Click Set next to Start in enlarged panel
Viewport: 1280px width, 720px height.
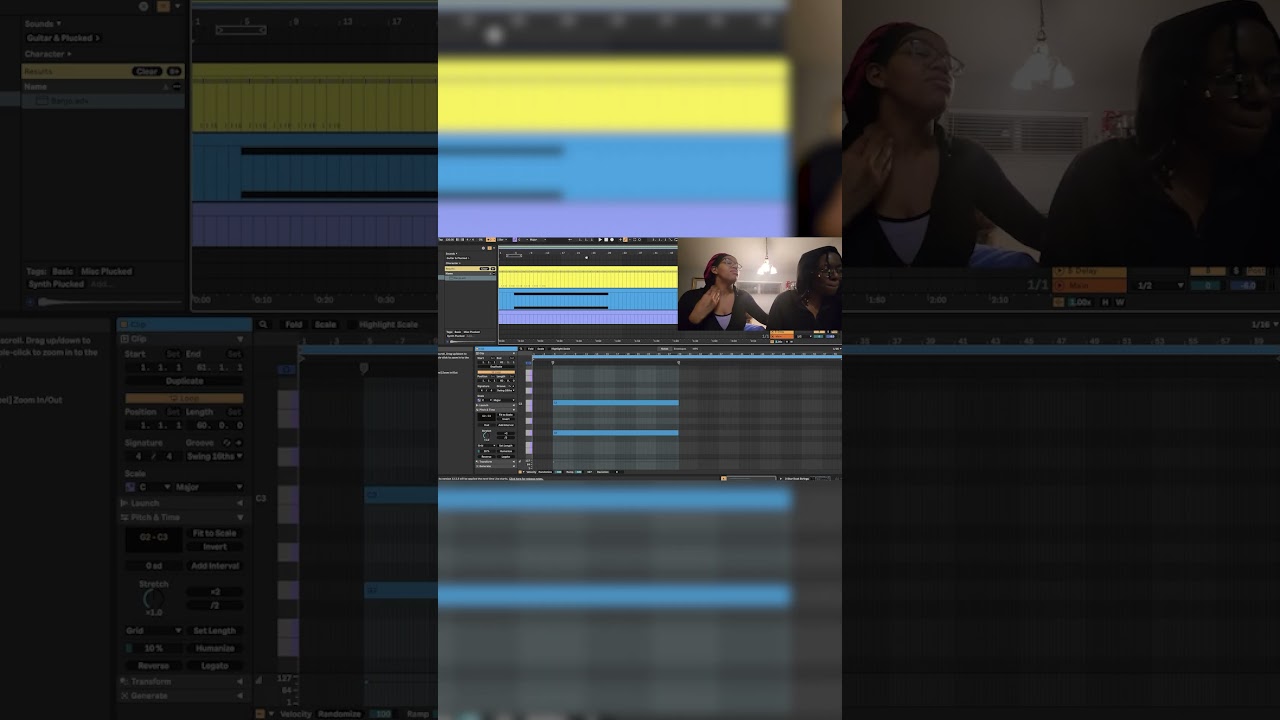click(x=172, y=354)
